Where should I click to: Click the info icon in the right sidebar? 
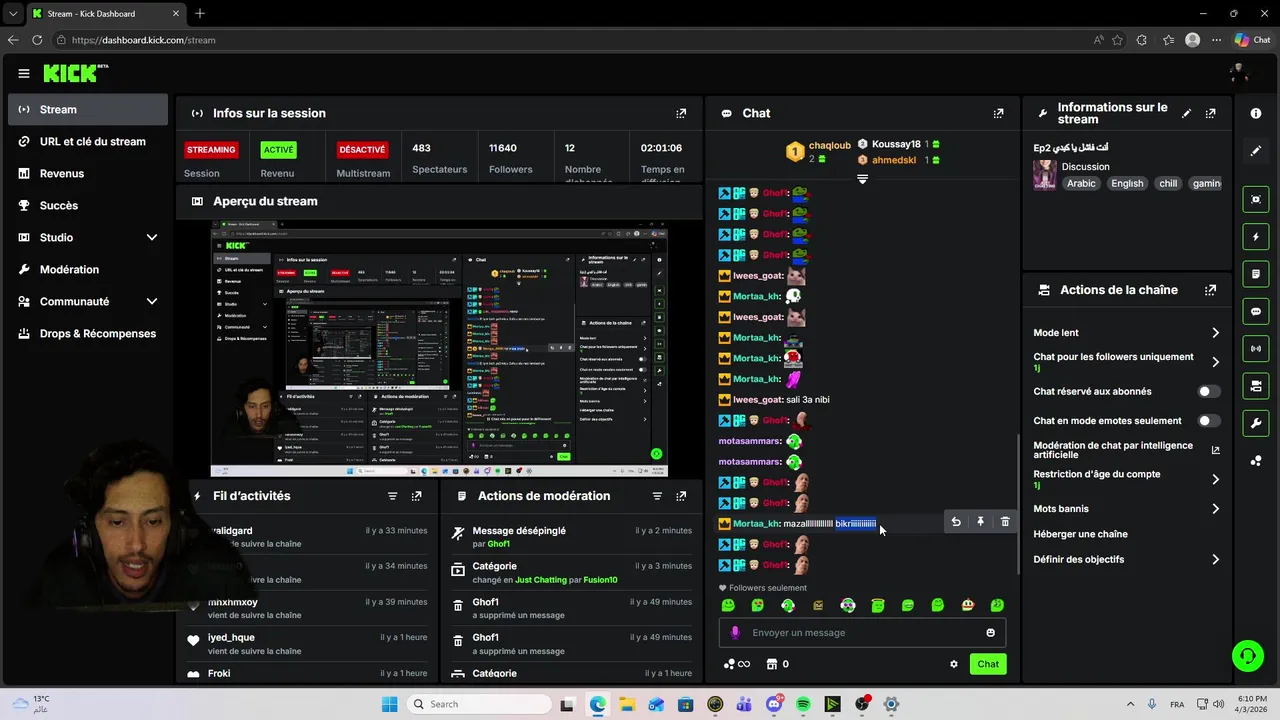click(1256, 113)
